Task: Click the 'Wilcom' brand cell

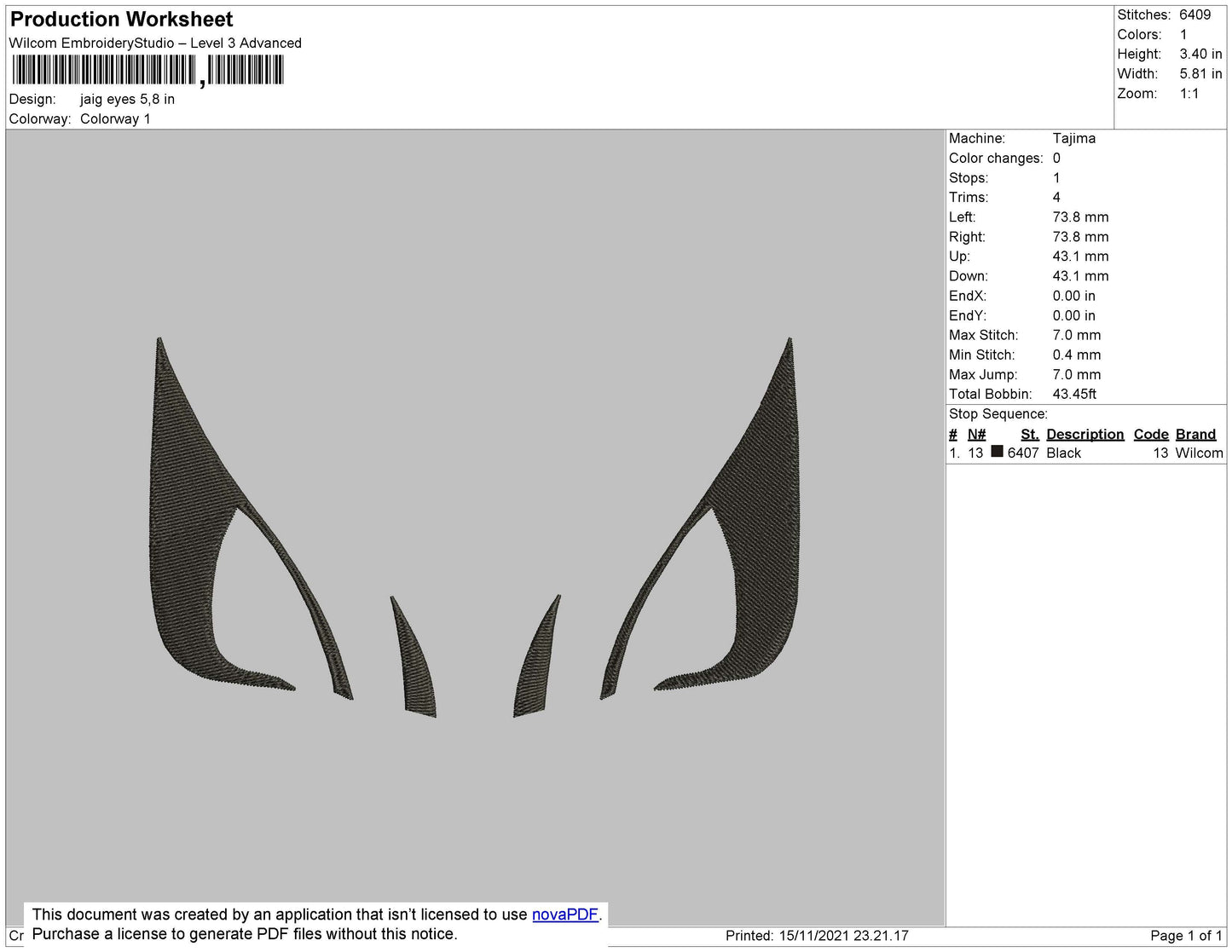Action: [1199, 453]
